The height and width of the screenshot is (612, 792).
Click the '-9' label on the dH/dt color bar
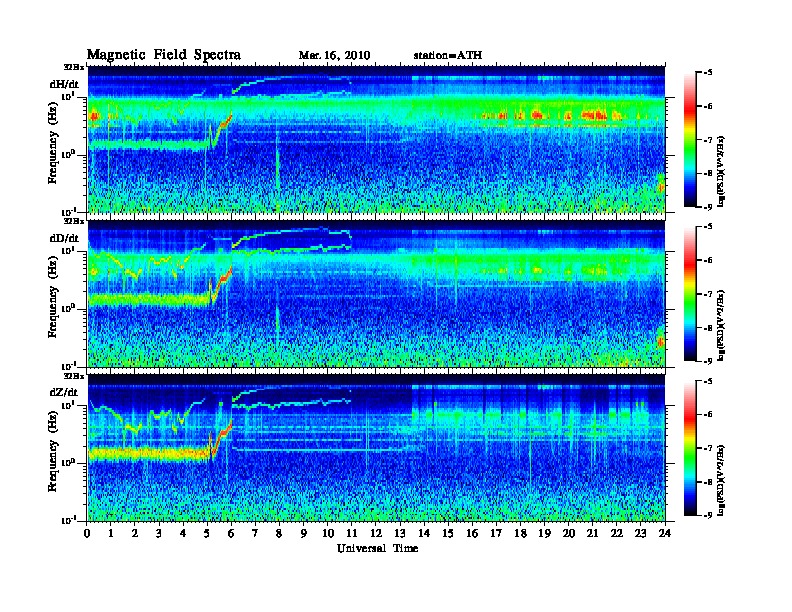[708, 207]
